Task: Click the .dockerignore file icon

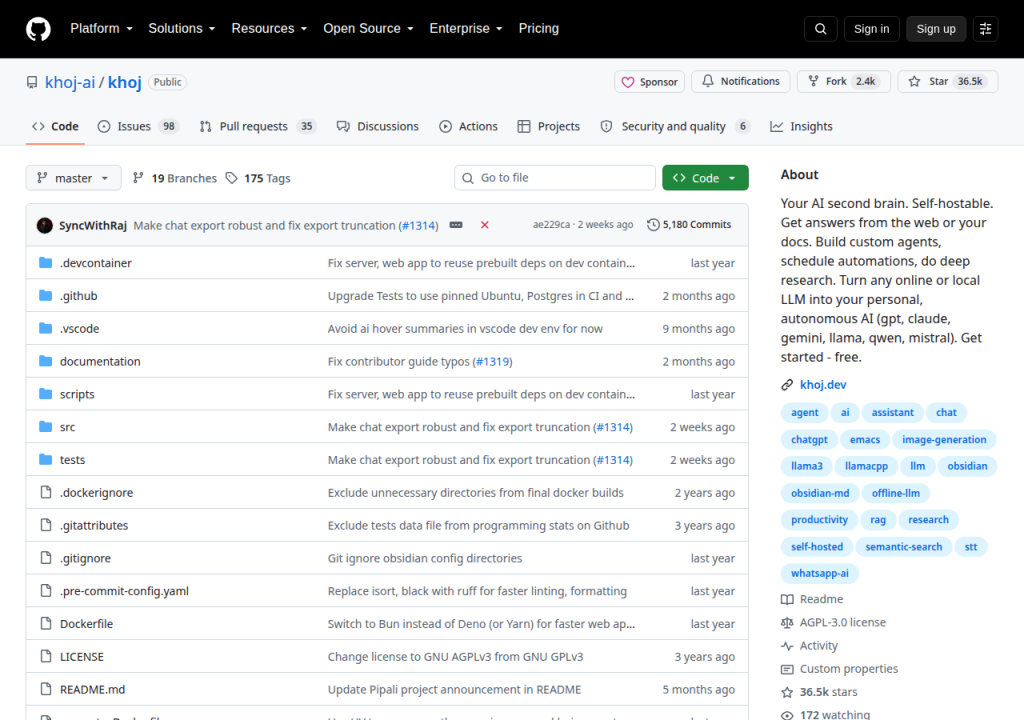Action: 46,492
